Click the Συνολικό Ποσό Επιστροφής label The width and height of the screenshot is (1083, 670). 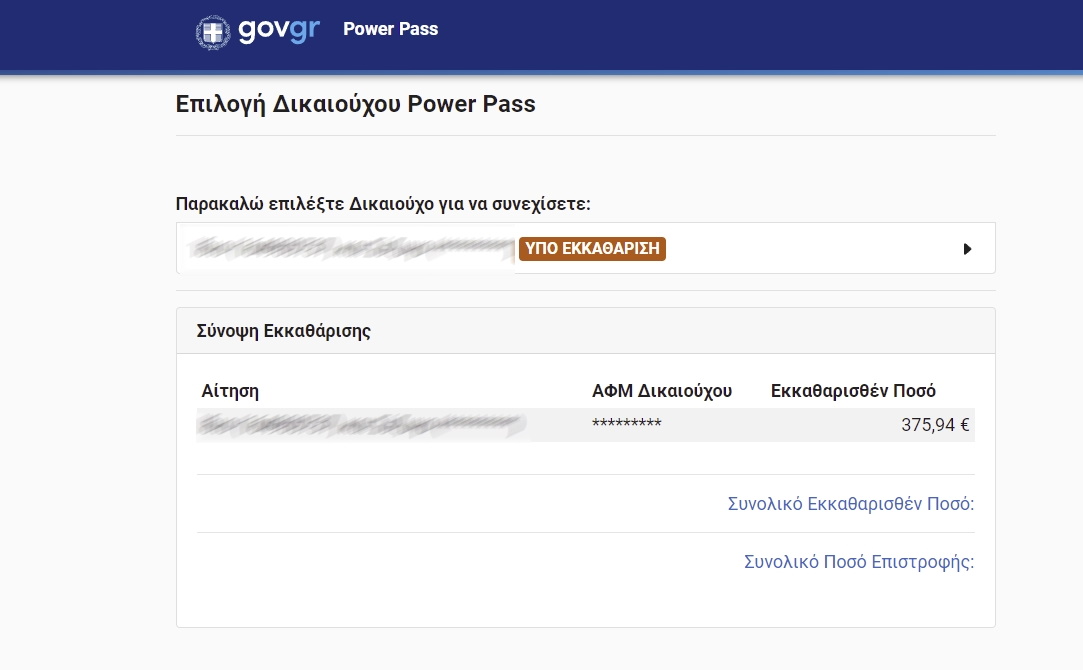coord(859,562)
